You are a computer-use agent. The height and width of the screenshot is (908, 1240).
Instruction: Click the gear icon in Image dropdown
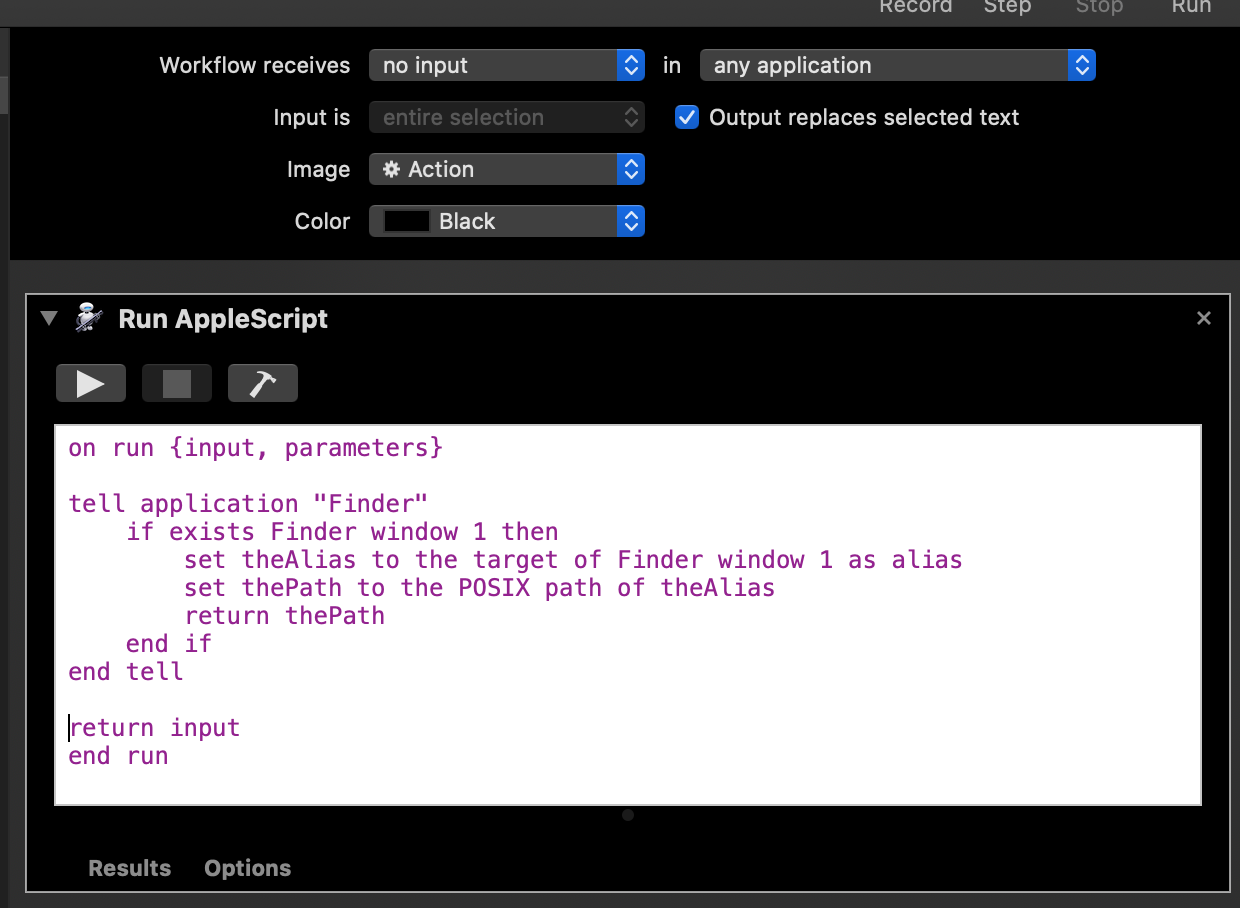(x=392, y=169)
